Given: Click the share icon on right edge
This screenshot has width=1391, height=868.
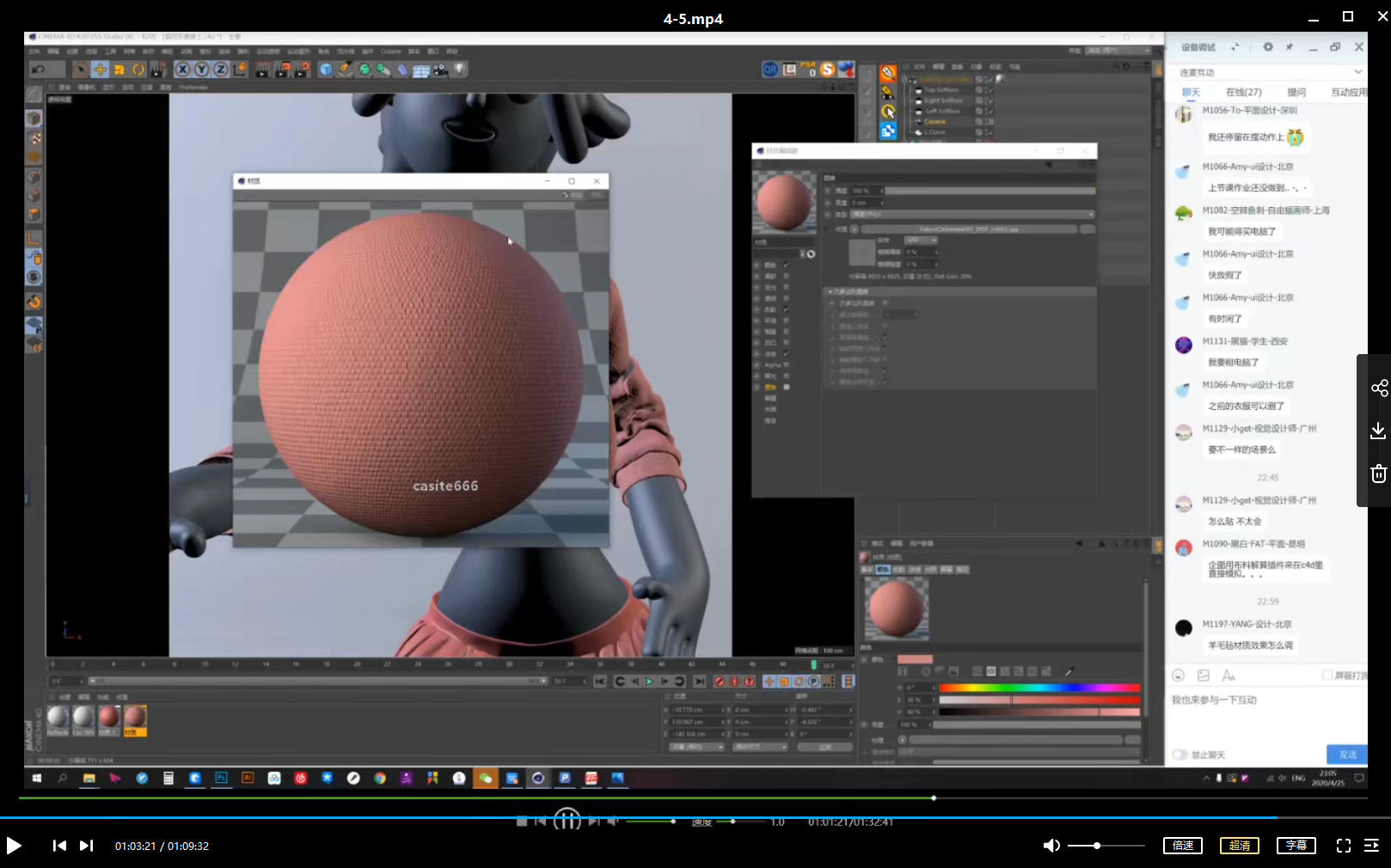Looking at the screenshot, I should (1379, 388).
